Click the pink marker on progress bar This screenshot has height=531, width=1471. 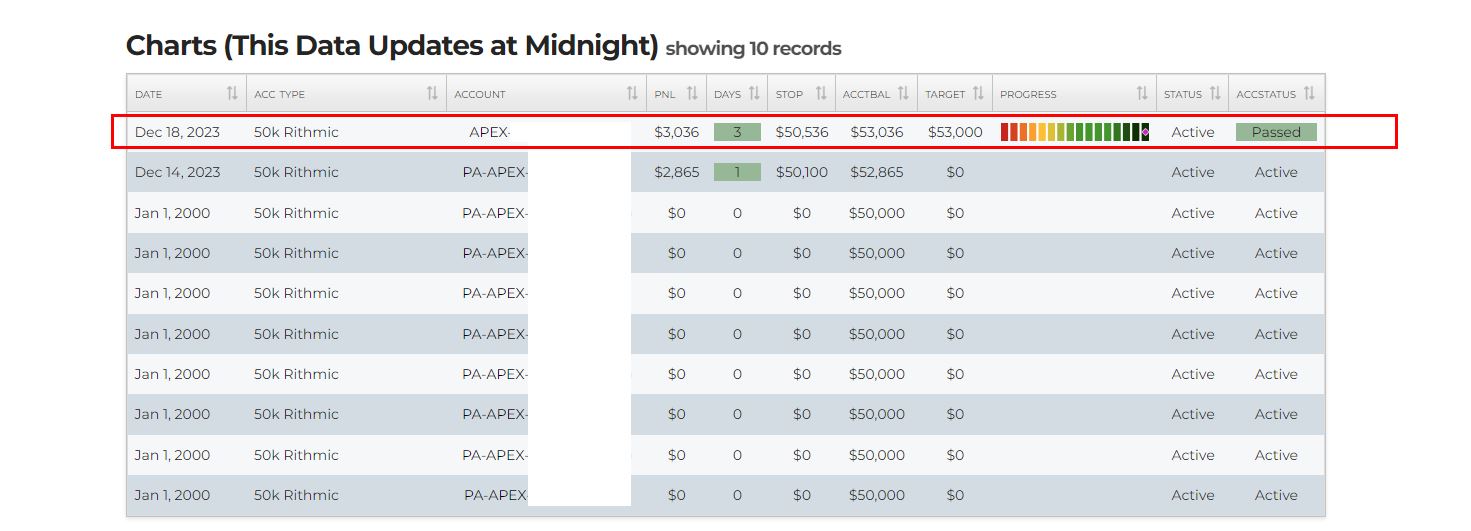pos(1145,132)
